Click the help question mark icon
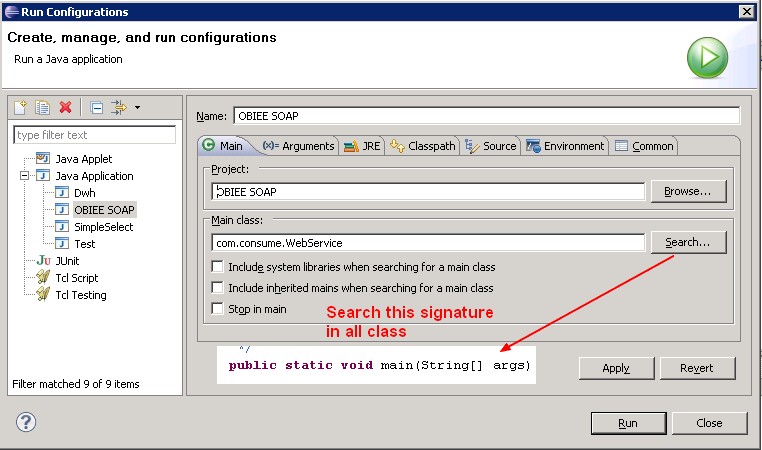Image resolution: width=762 pixels, height=450 pixels. pos(26,422)
